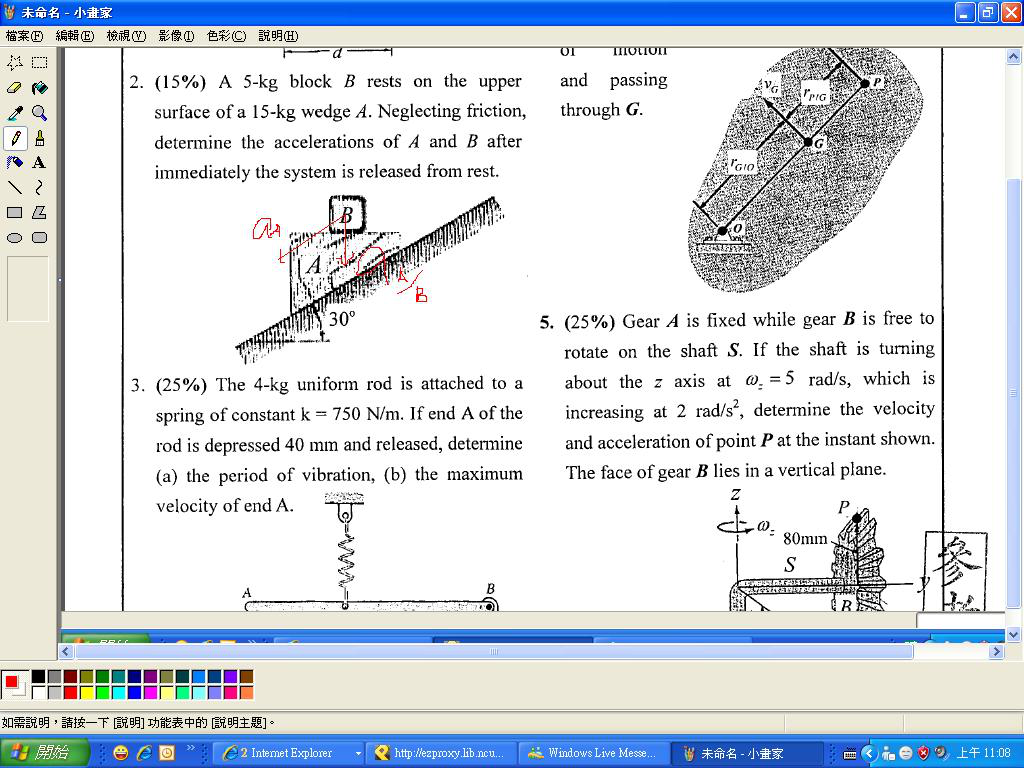1024x768 pixels.
Task: Select the Free-Form Select tool
Action: coord(15,63)
